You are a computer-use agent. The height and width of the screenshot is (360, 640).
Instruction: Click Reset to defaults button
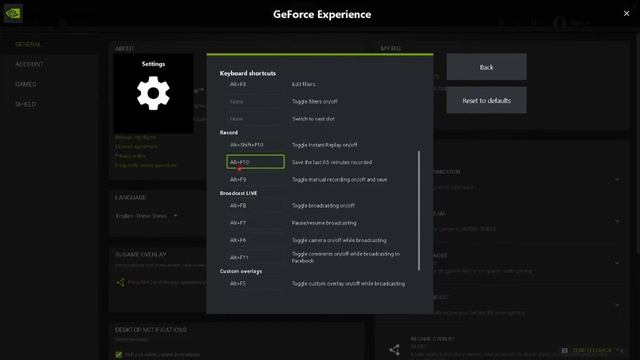coord(486,100)
